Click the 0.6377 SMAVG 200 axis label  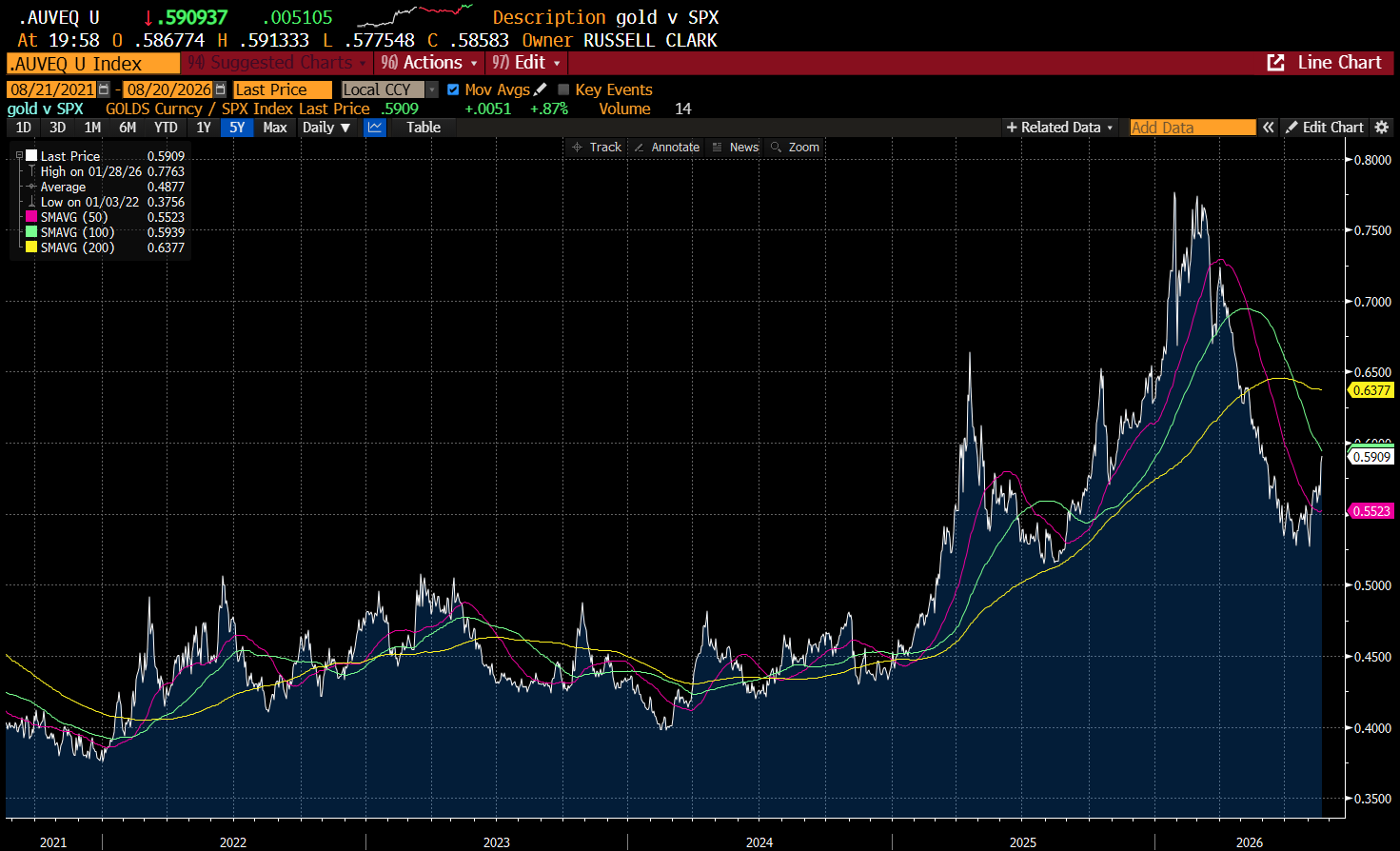click(x=1371, y=390)
